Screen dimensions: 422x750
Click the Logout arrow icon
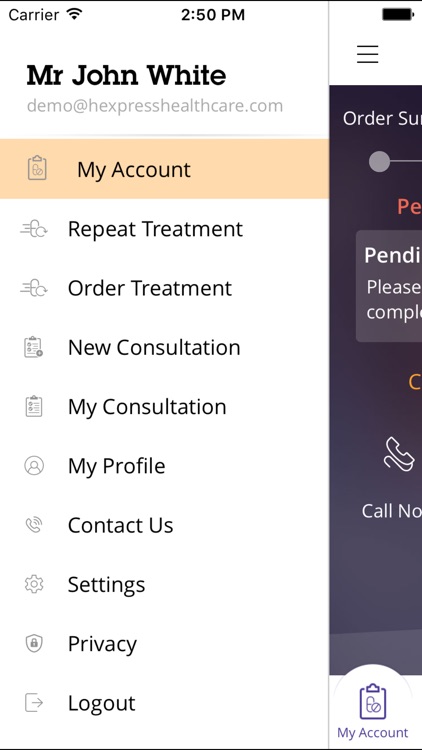(34, 703)
